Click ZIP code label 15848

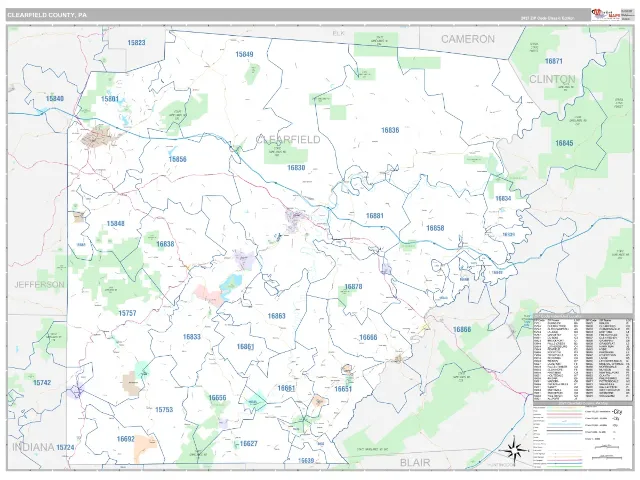116,224
